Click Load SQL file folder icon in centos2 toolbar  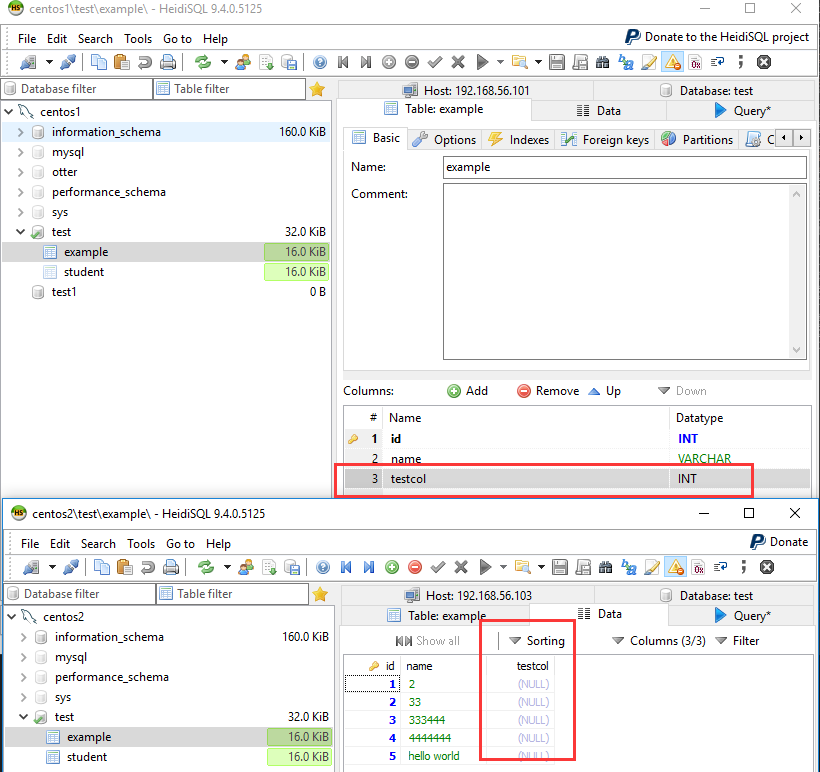522,567
